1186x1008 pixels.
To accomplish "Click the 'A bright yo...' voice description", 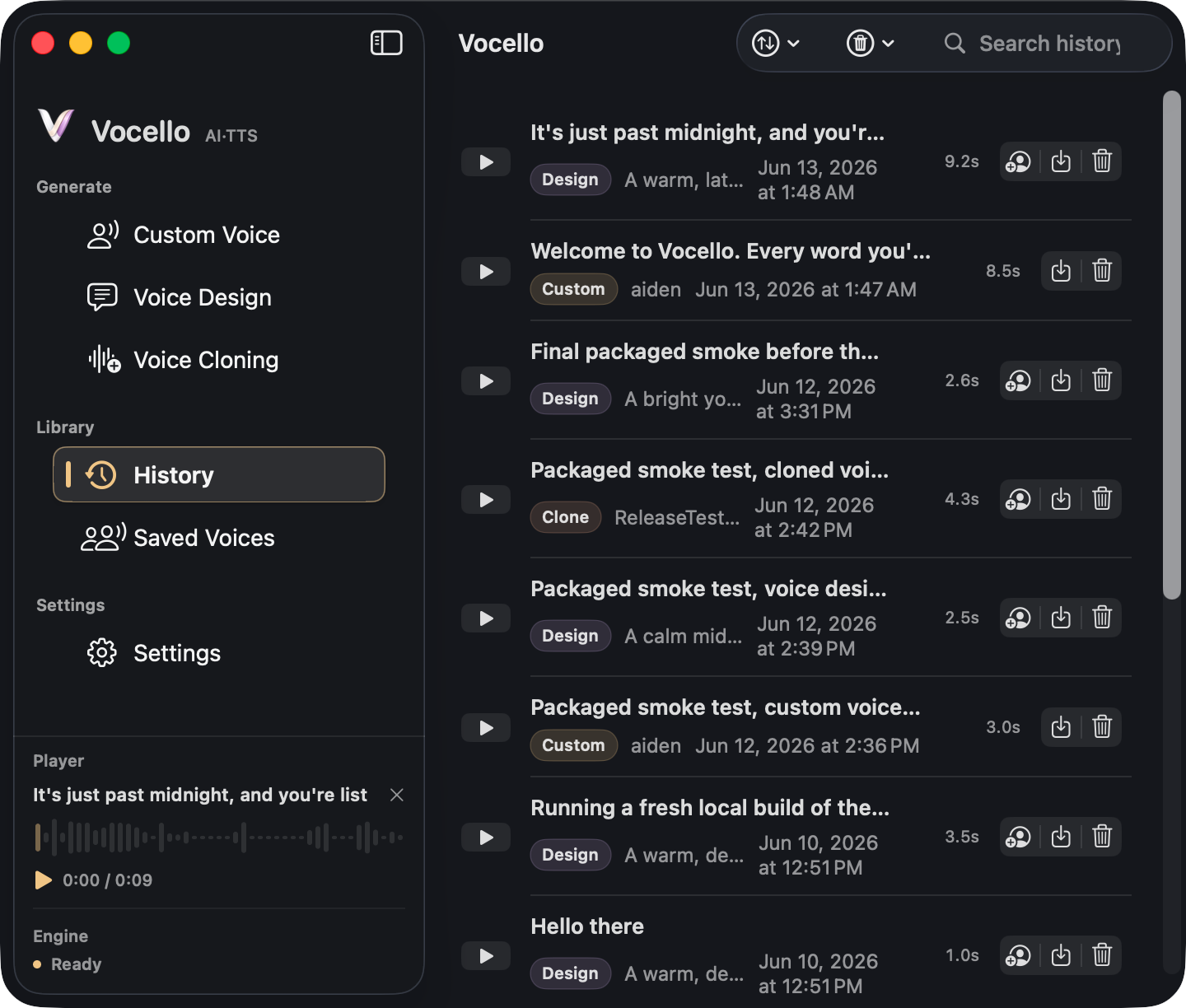I will 683,399.
